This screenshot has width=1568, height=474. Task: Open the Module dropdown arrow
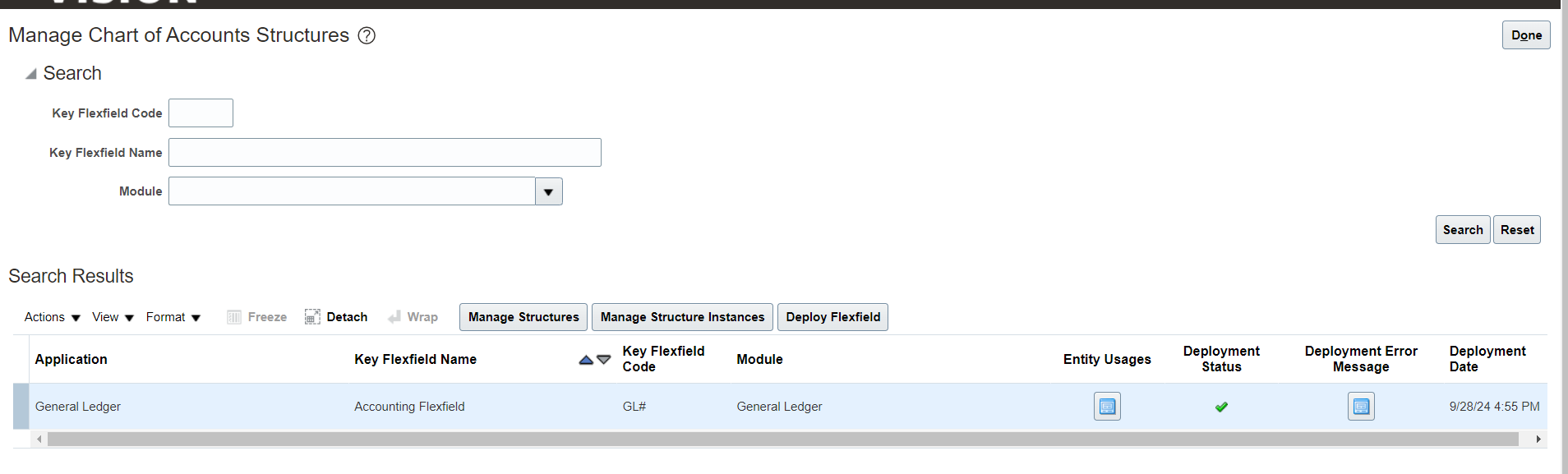(548, 191)
